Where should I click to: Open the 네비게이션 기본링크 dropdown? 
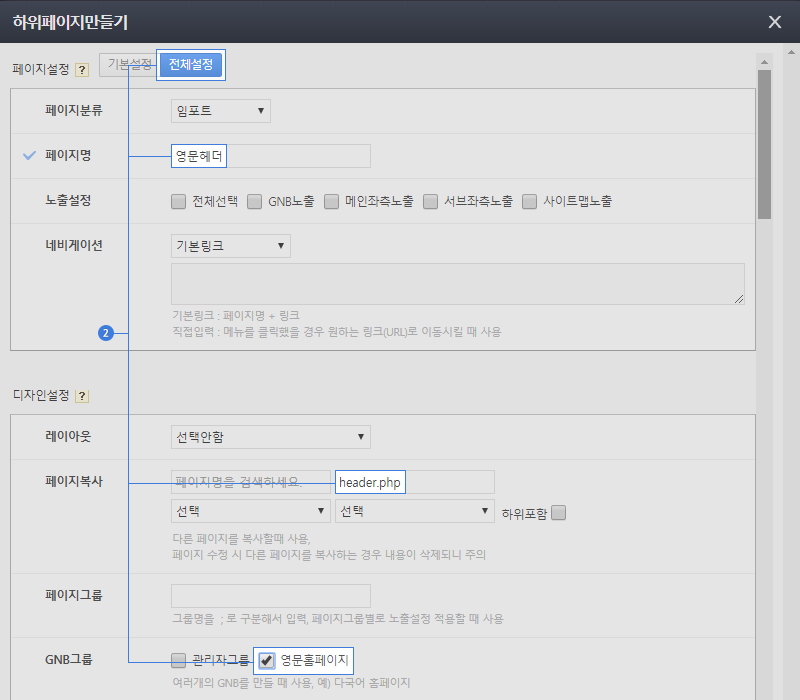(230, 245)
